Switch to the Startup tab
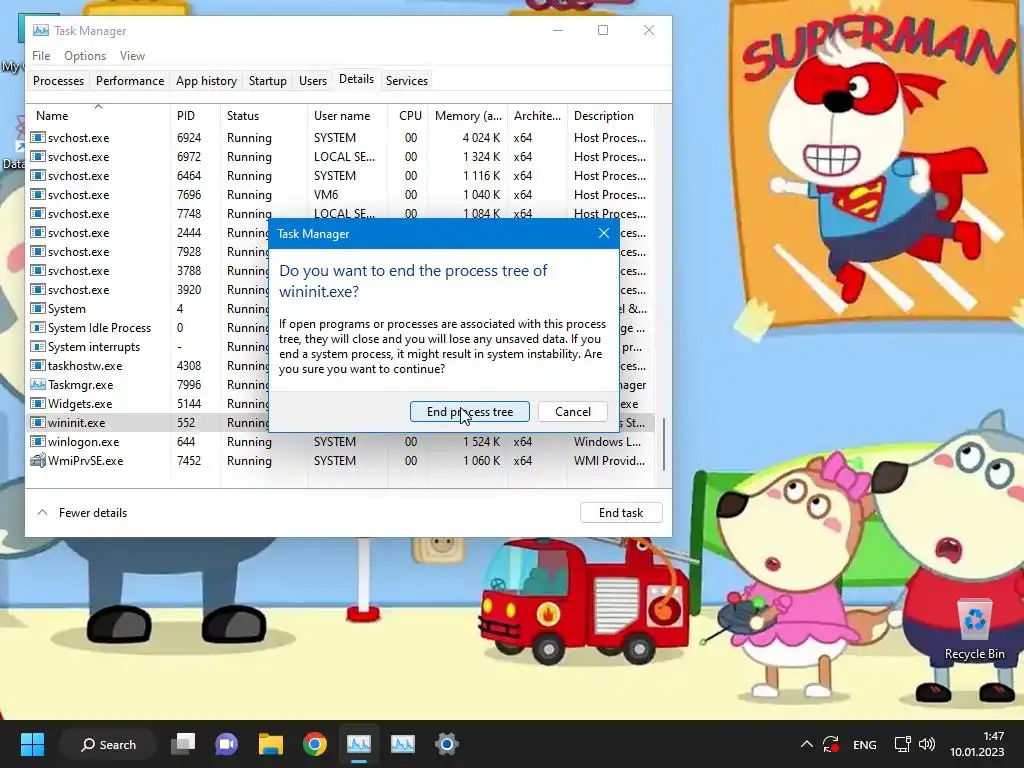 pyautogui.click(x=268, y=80)
